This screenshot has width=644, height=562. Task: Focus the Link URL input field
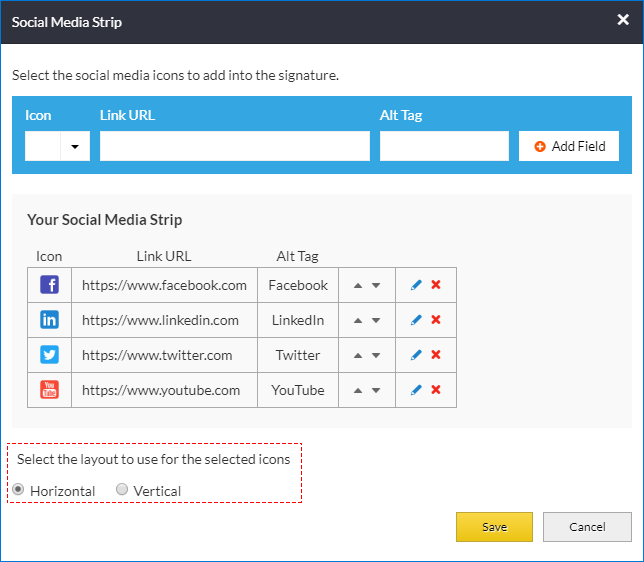(x=235, y=146)
